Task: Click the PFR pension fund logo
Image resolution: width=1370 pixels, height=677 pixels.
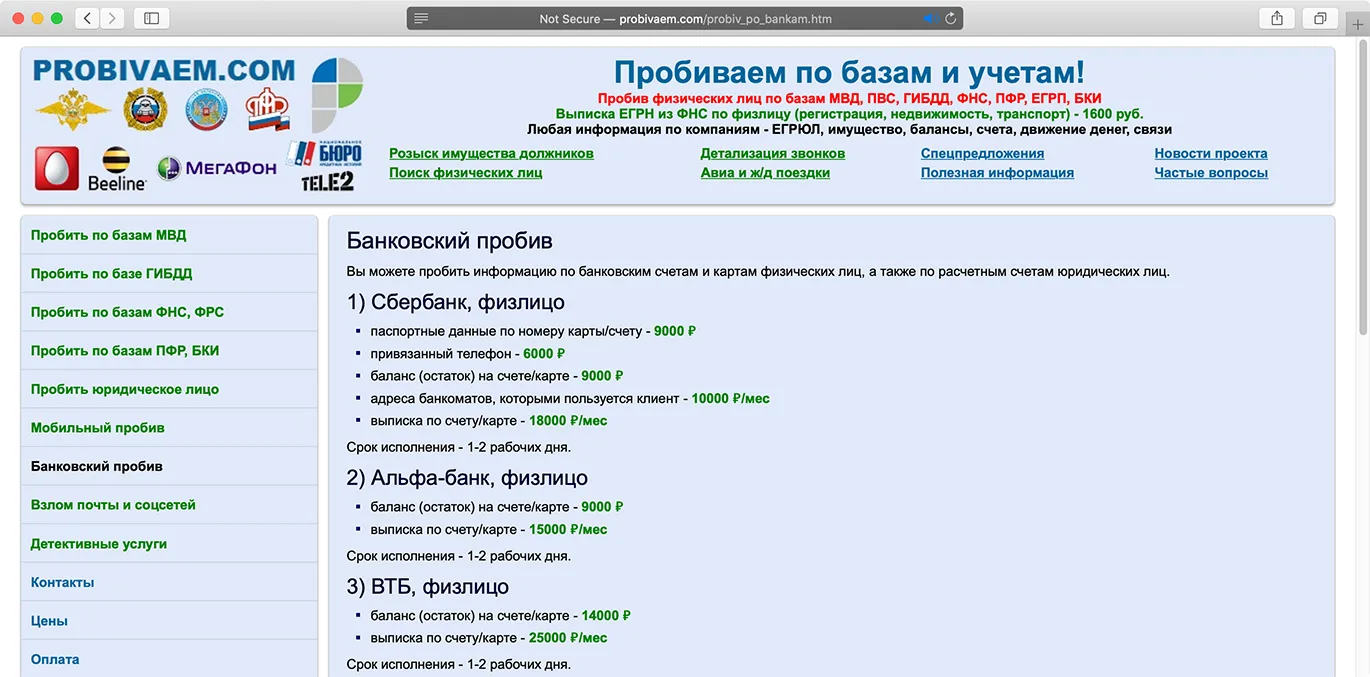Action: click(x=268, y=109)
